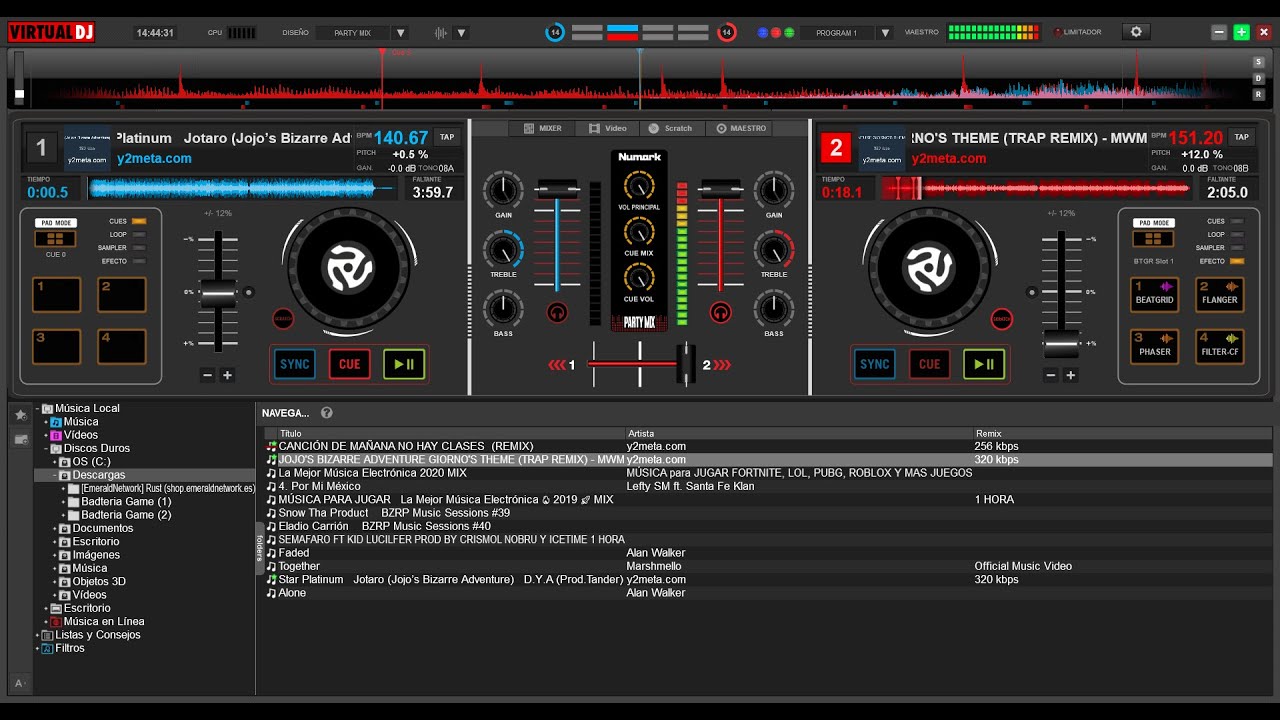
Task: Click the deck 1 waveform overview
Action: tap(240, 187)
